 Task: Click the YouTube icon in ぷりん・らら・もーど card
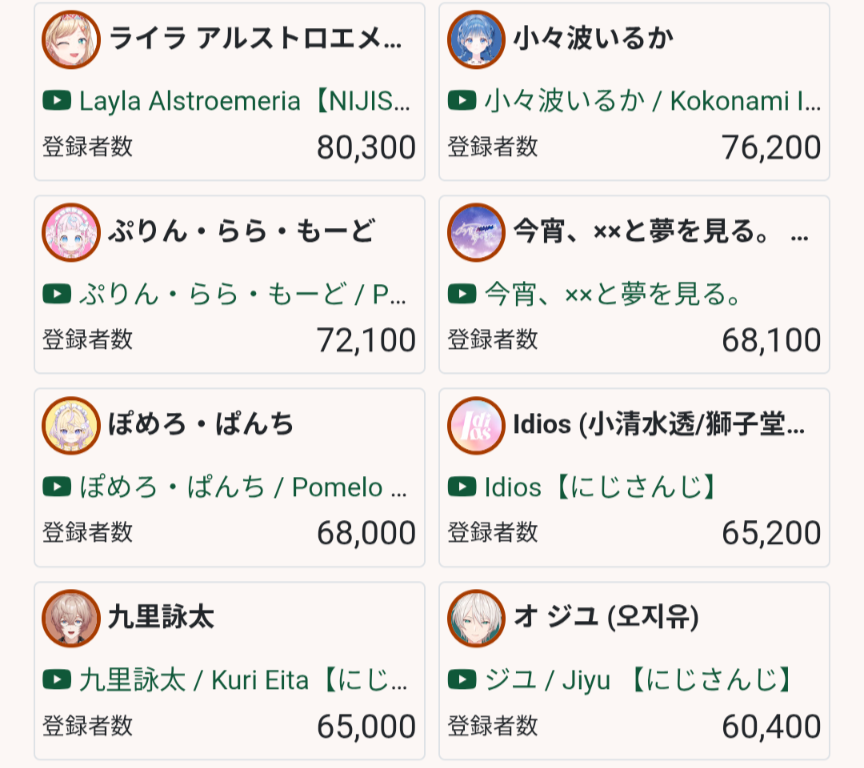tap(57, 294)
